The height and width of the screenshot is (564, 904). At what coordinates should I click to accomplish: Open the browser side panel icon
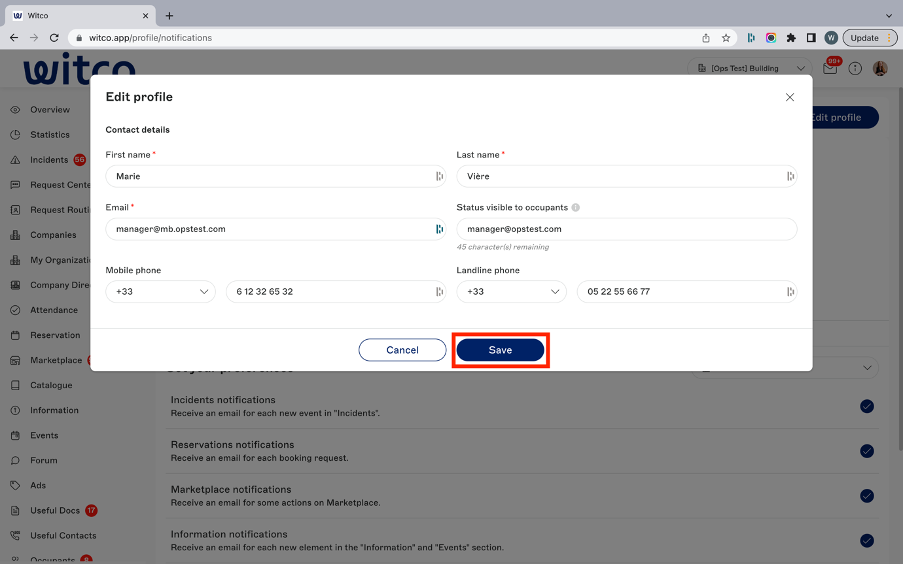click(811, 38)
